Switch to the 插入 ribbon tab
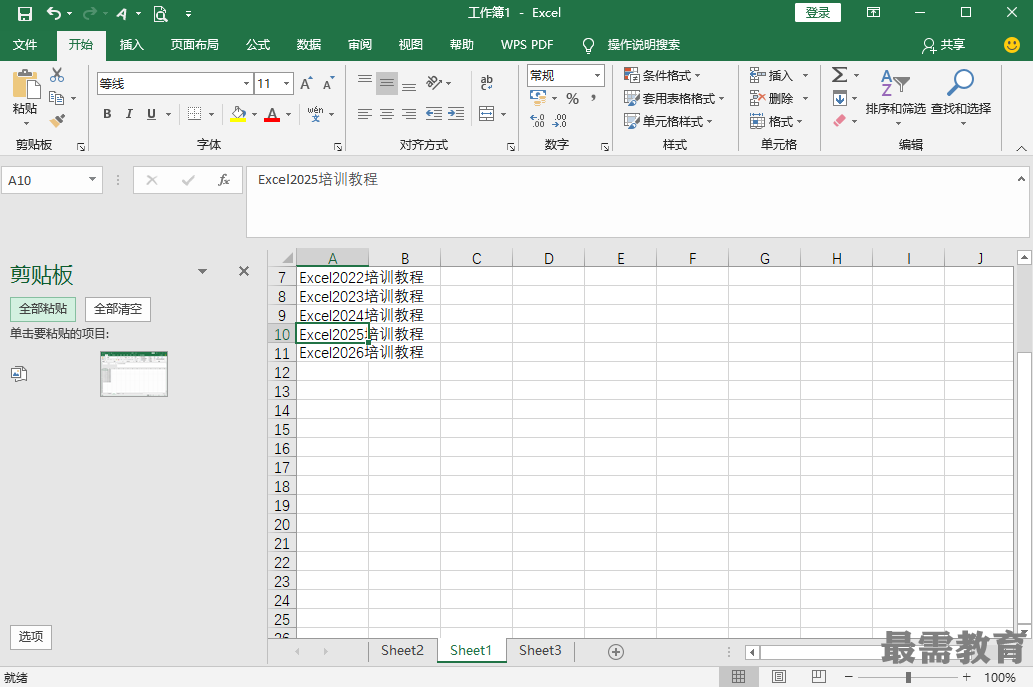Image resolution: width=1033 pixels, height=687 pixels. (131, 45)
